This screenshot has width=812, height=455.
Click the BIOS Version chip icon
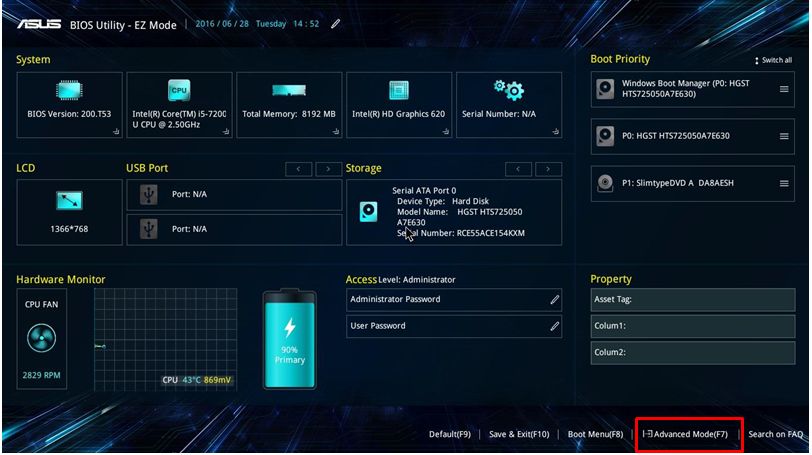point(69,91)
